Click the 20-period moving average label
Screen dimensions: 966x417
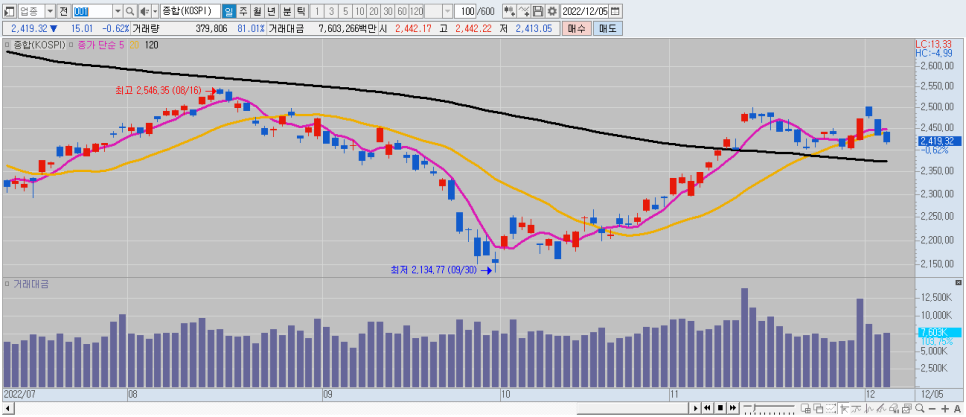[134, 45]
